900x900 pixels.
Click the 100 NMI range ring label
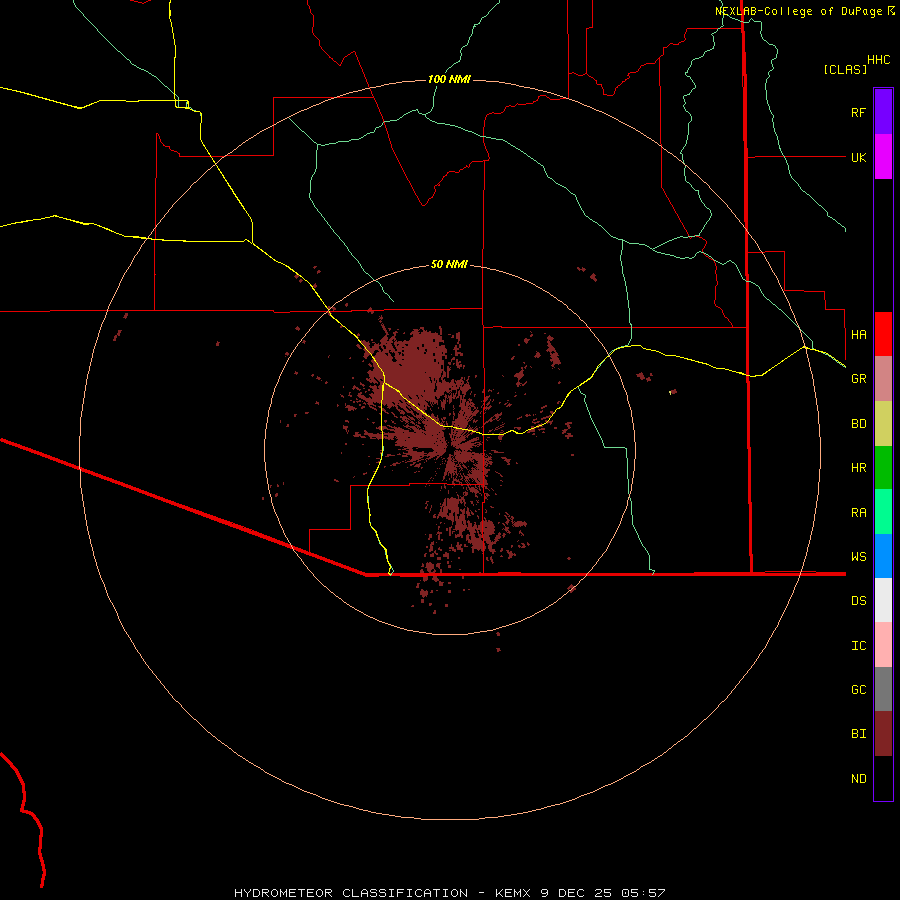pyautogui.click(x=449, y=79)
